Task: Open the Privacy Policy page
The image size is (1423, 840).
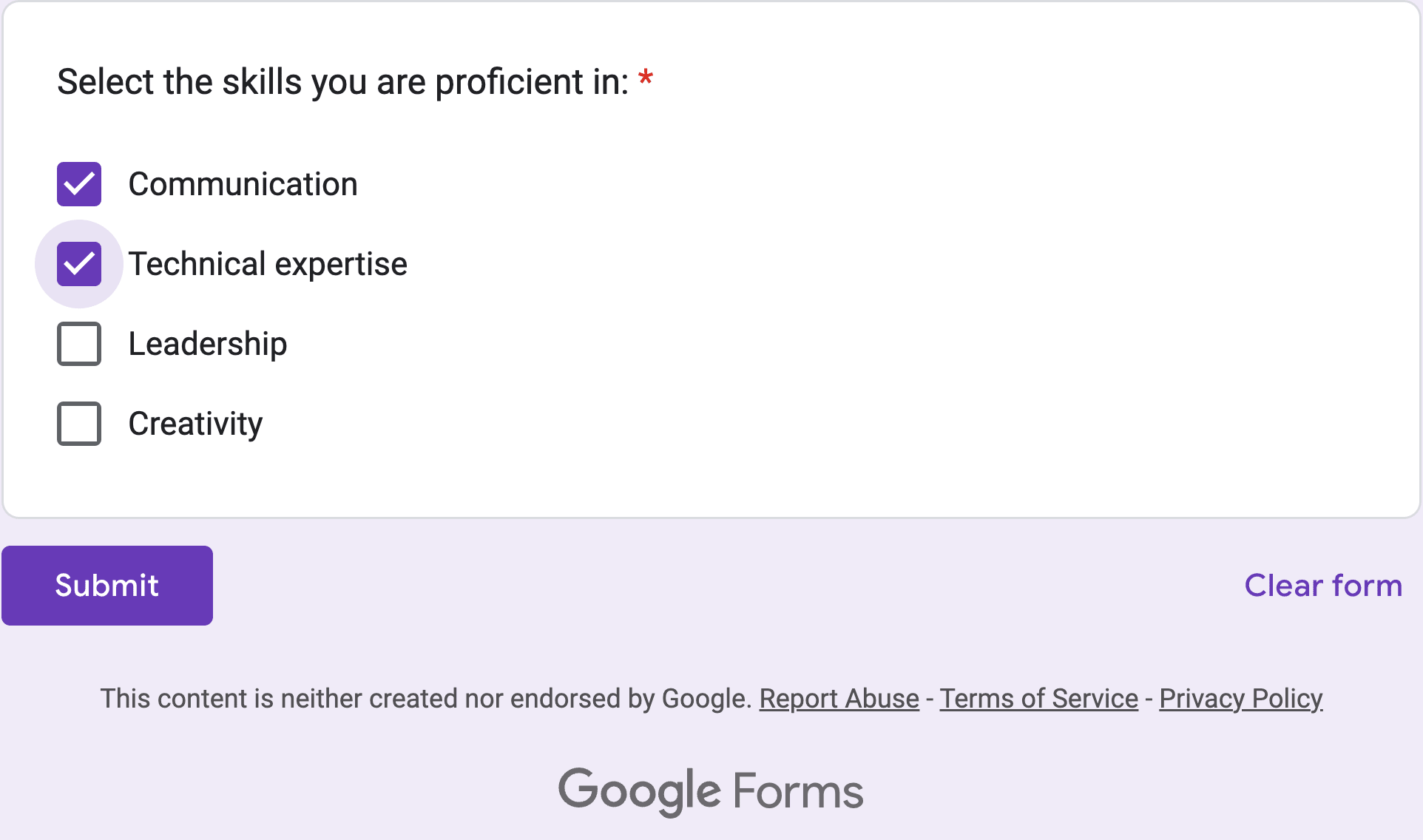Action: coord(1241,698)
